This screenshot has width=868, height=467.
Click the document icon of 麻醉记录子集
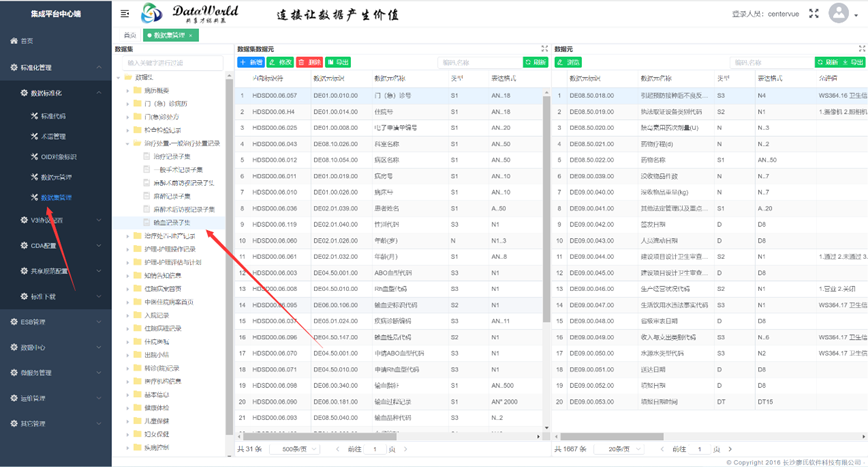[x=146, y=196]
